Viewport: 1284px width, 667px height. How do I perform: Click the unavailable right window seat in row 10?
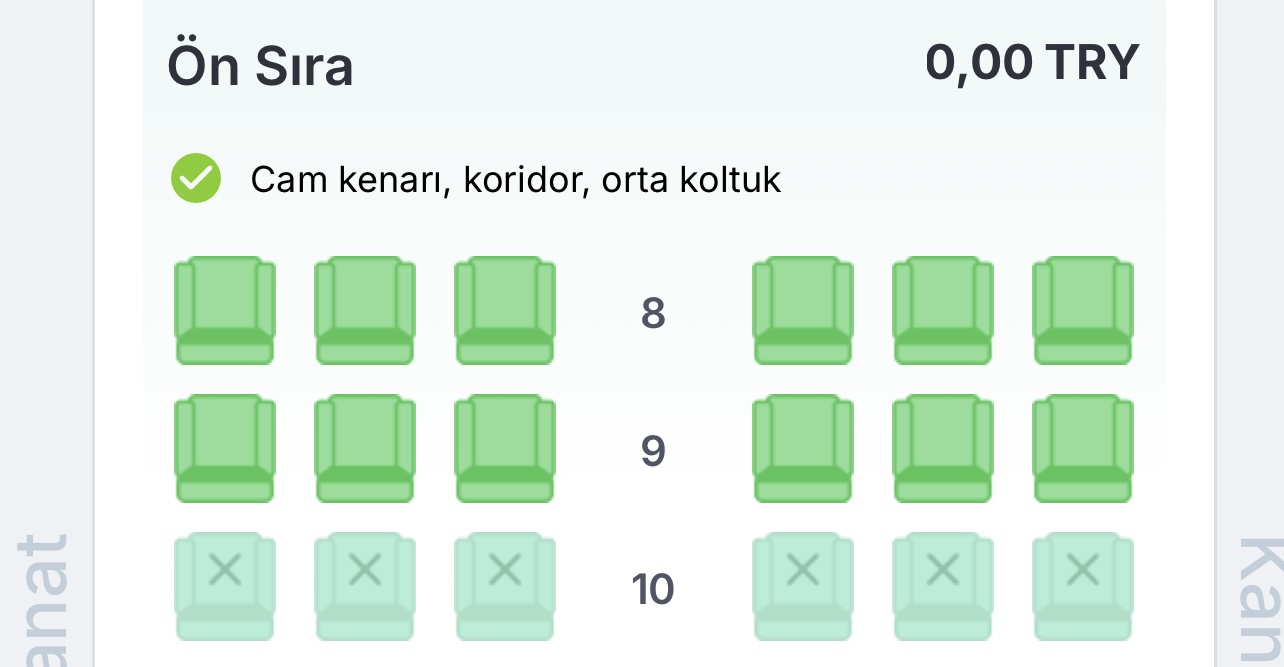coord(1082,586)
